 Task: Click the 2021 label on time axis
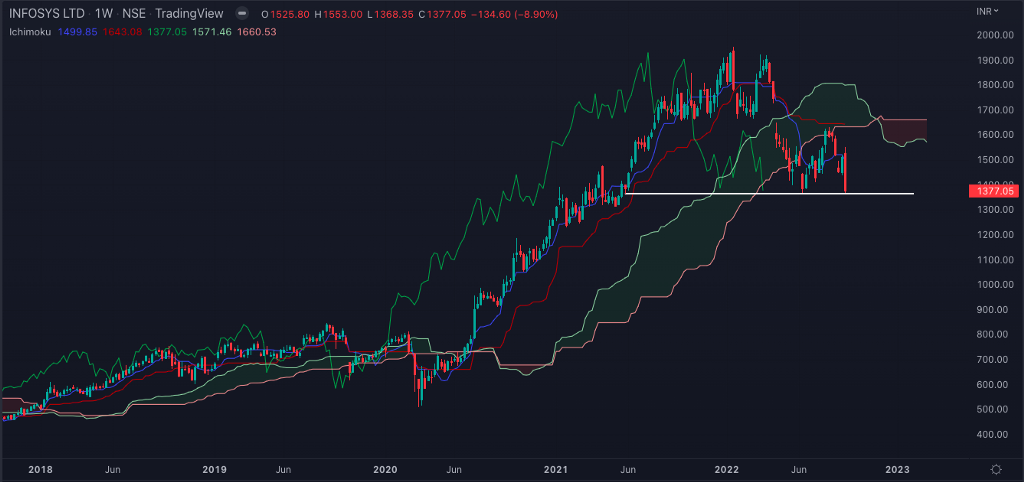click(556, 470)
